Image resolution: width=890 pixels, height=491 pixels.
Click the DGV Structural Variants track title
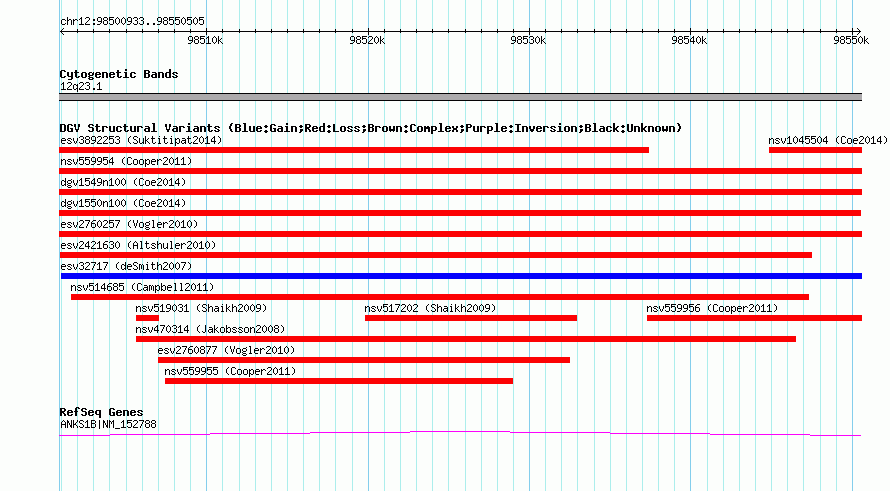(x=371, y=128)
